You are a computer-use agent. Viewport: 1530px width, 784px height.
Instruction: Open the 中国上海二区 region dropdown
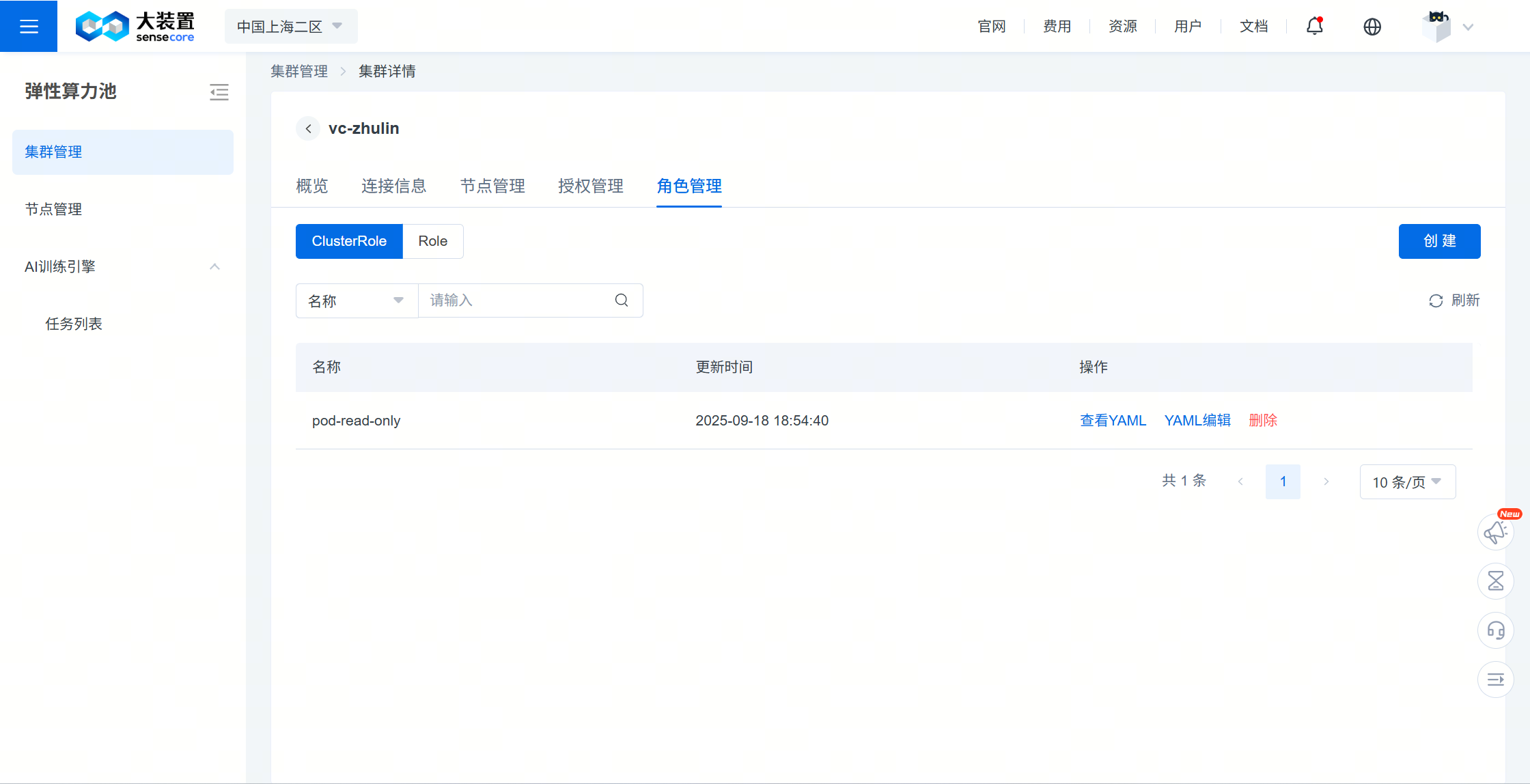point(290,27)
